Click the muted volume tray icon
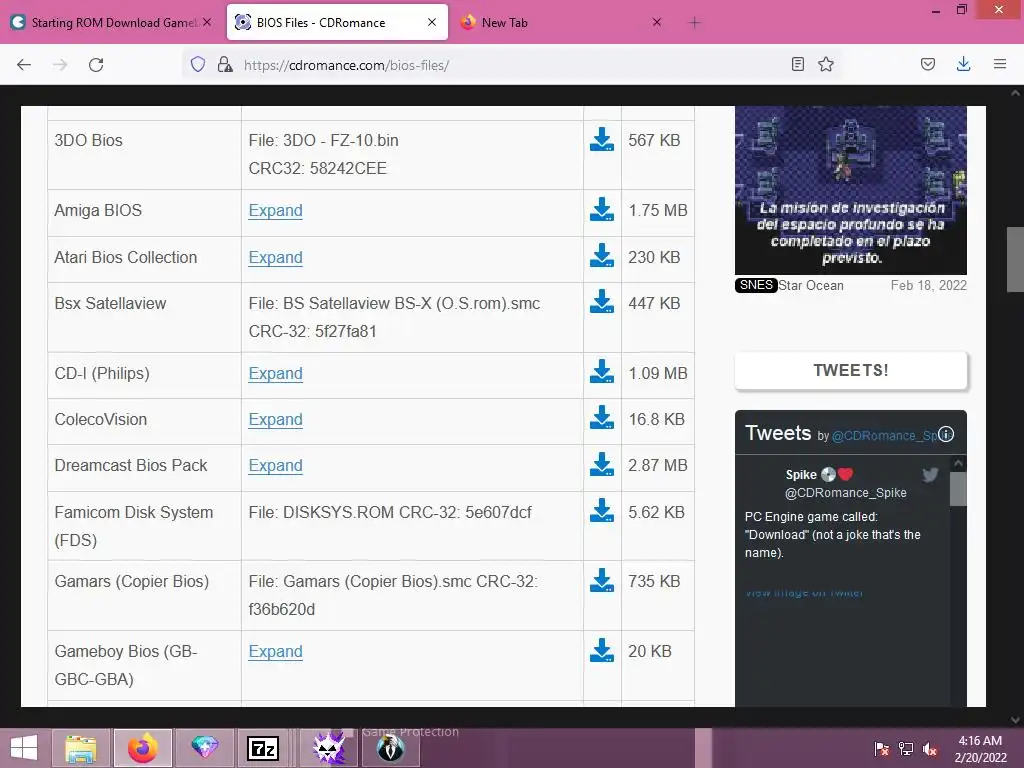The height and width of the screenshot is (768, 1024). click(930, 748)
